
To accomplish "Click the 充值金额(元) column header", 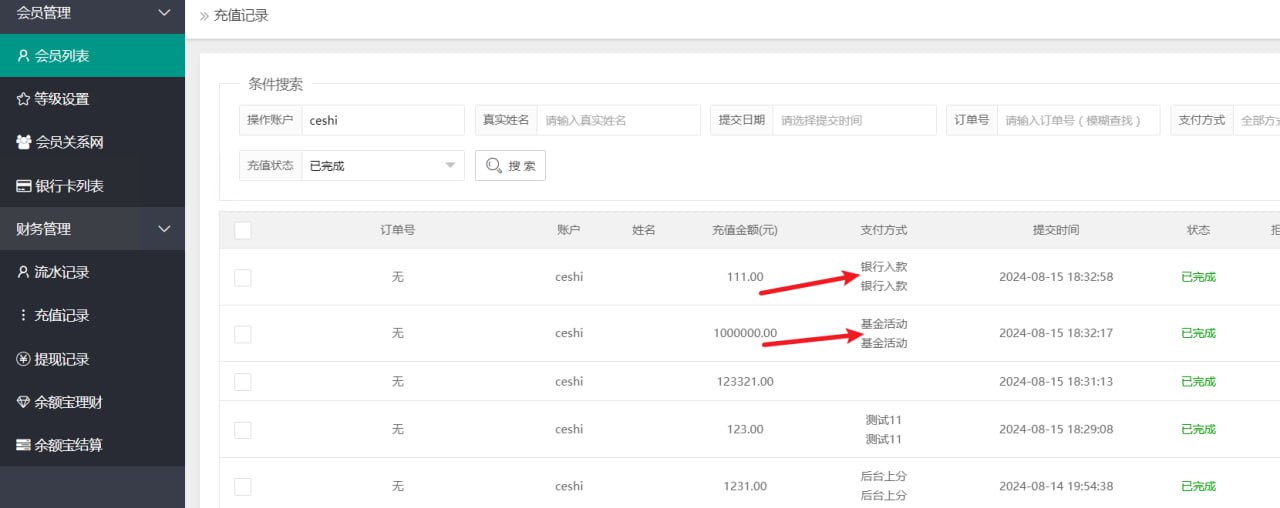I will [745, 230].
